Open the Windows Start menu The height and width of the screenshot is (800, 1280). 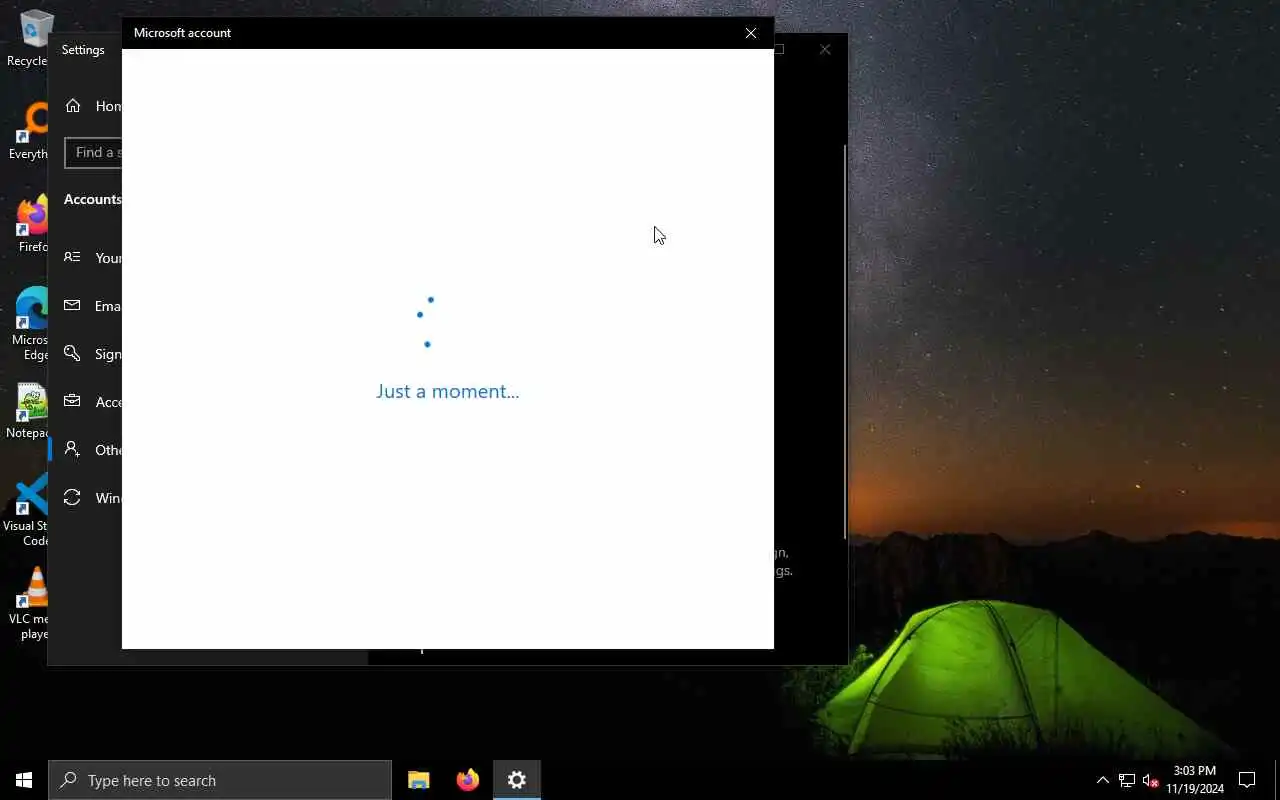point(24,780)
